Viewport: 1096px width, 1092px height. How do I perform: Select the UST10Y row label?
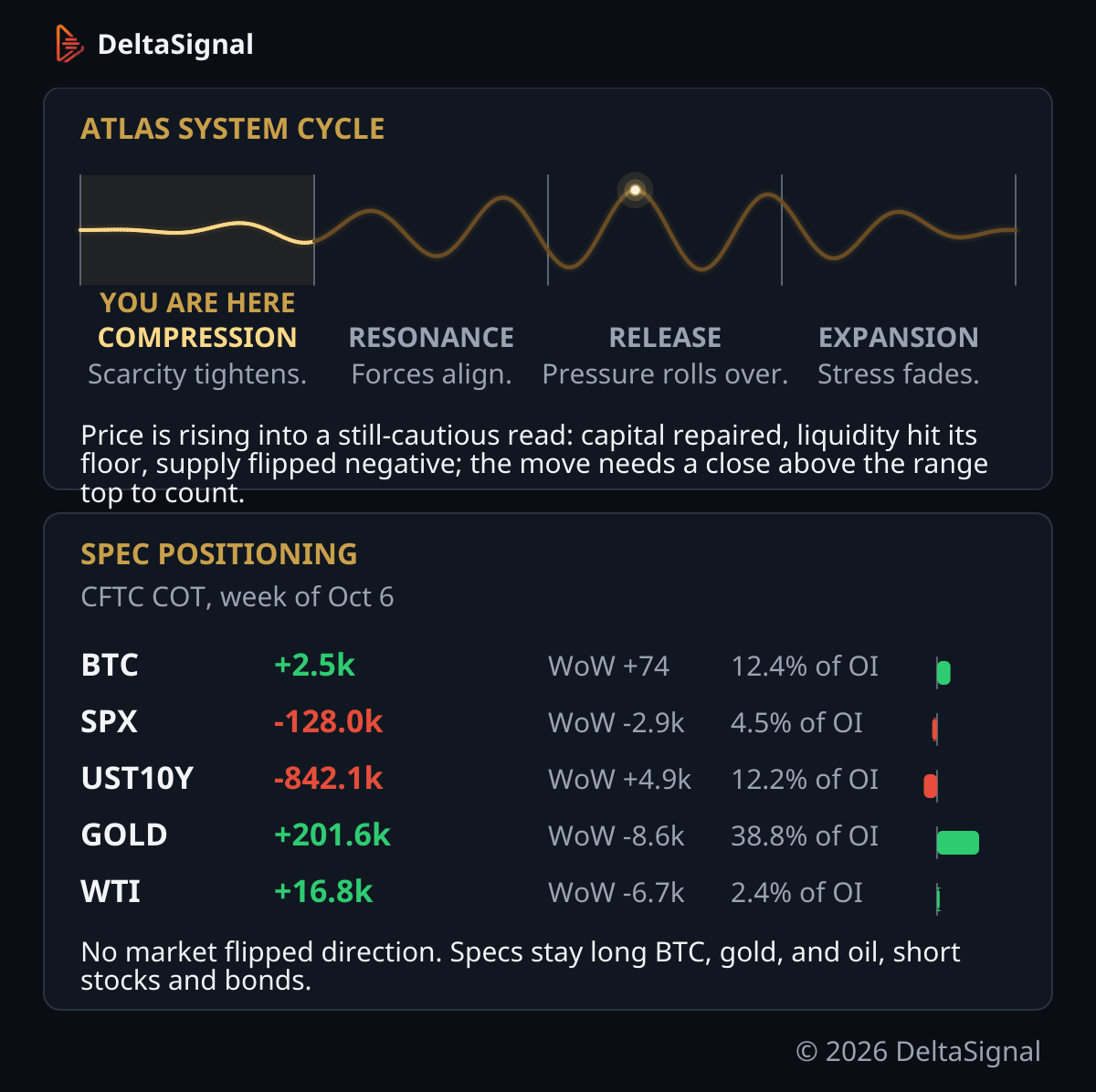[137, 779]
